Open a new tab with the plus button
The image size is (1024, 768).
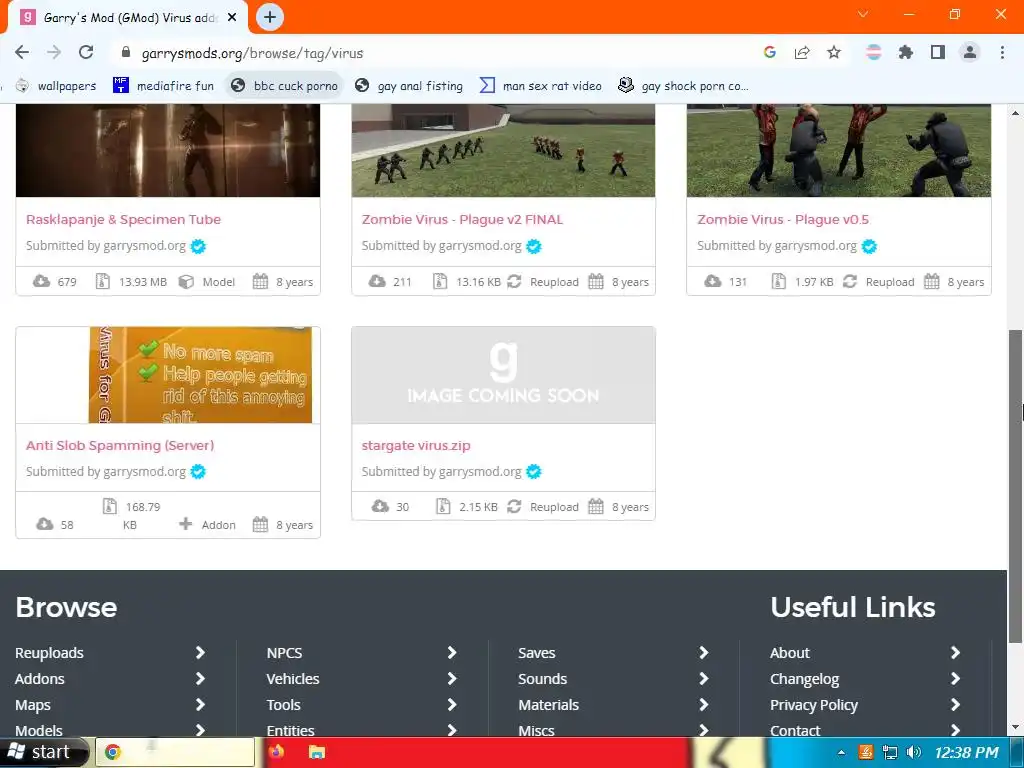pyautogui.click(x=270, y=17)
